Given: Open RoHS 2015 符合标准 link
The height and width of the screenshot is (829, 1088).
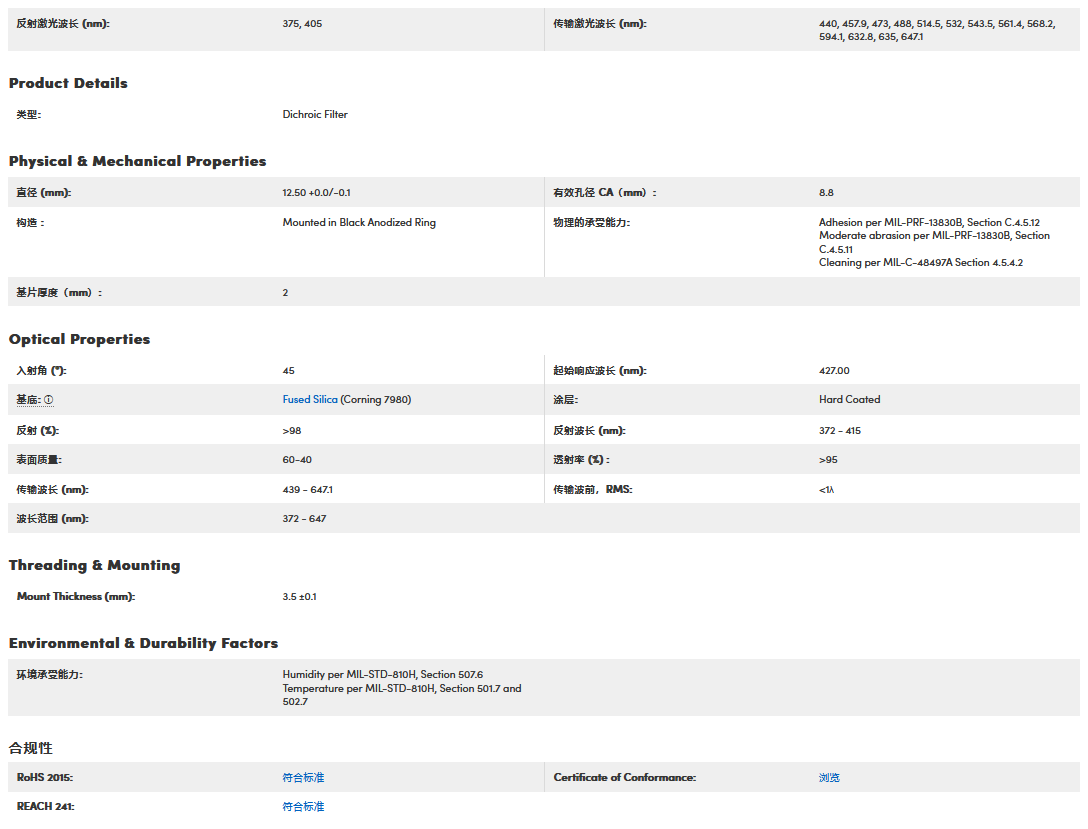Looking at the screenshot, I should click(x=303, y=778).
